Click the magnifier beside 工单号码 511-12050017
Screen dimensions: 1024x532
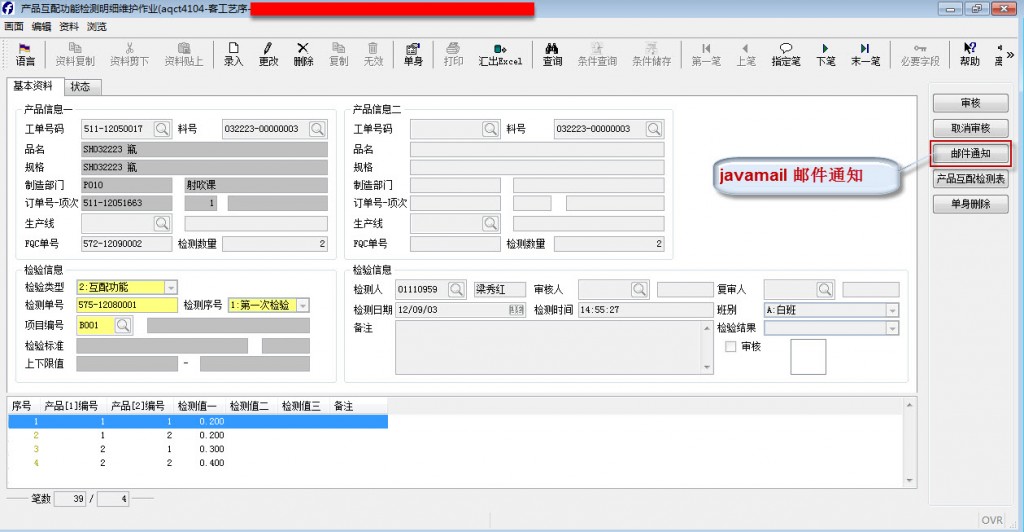pyautogui.click(x=162, y=129)
